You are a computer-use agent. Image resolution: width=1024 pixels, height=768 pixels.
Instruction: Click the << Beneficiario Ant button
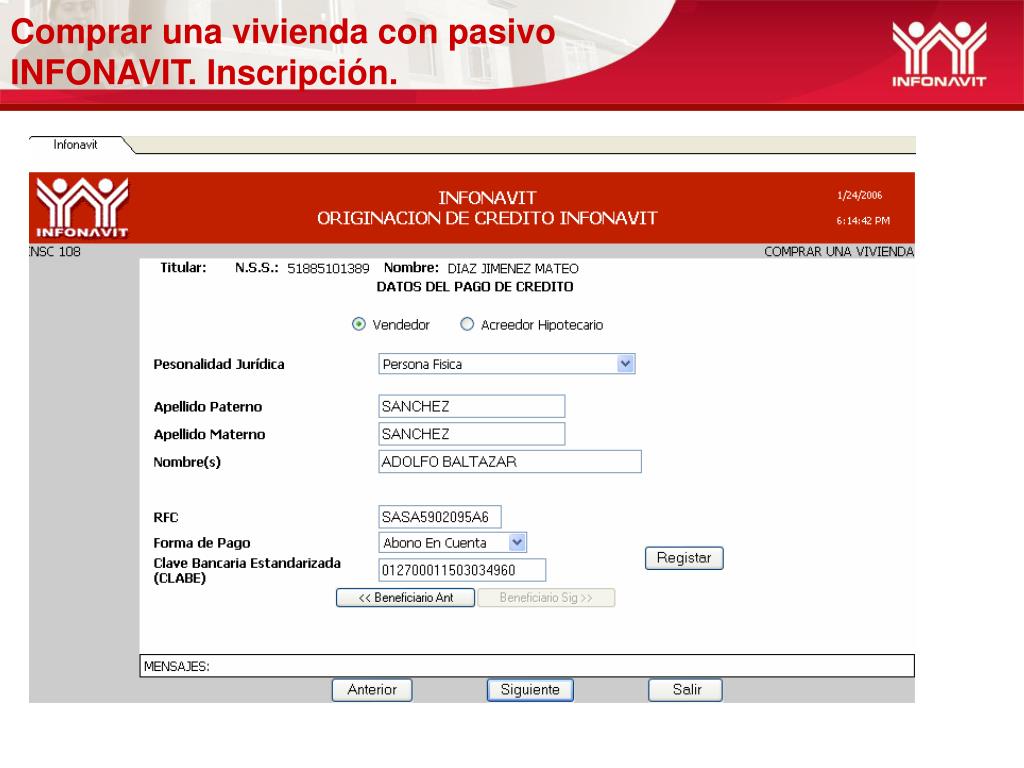(x=406, y=598)
